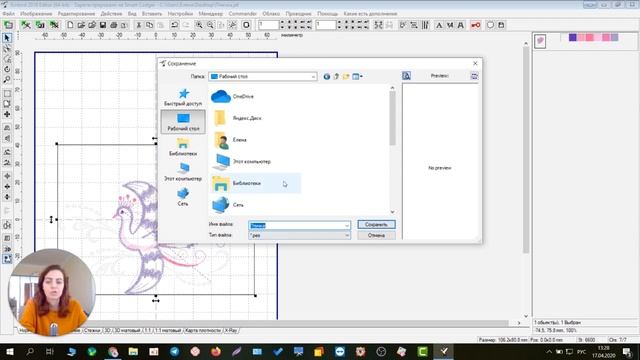Click the undo arrow icon in toolbar
The width and height of the screenshot is (640, 360).
tap(174, 25)
